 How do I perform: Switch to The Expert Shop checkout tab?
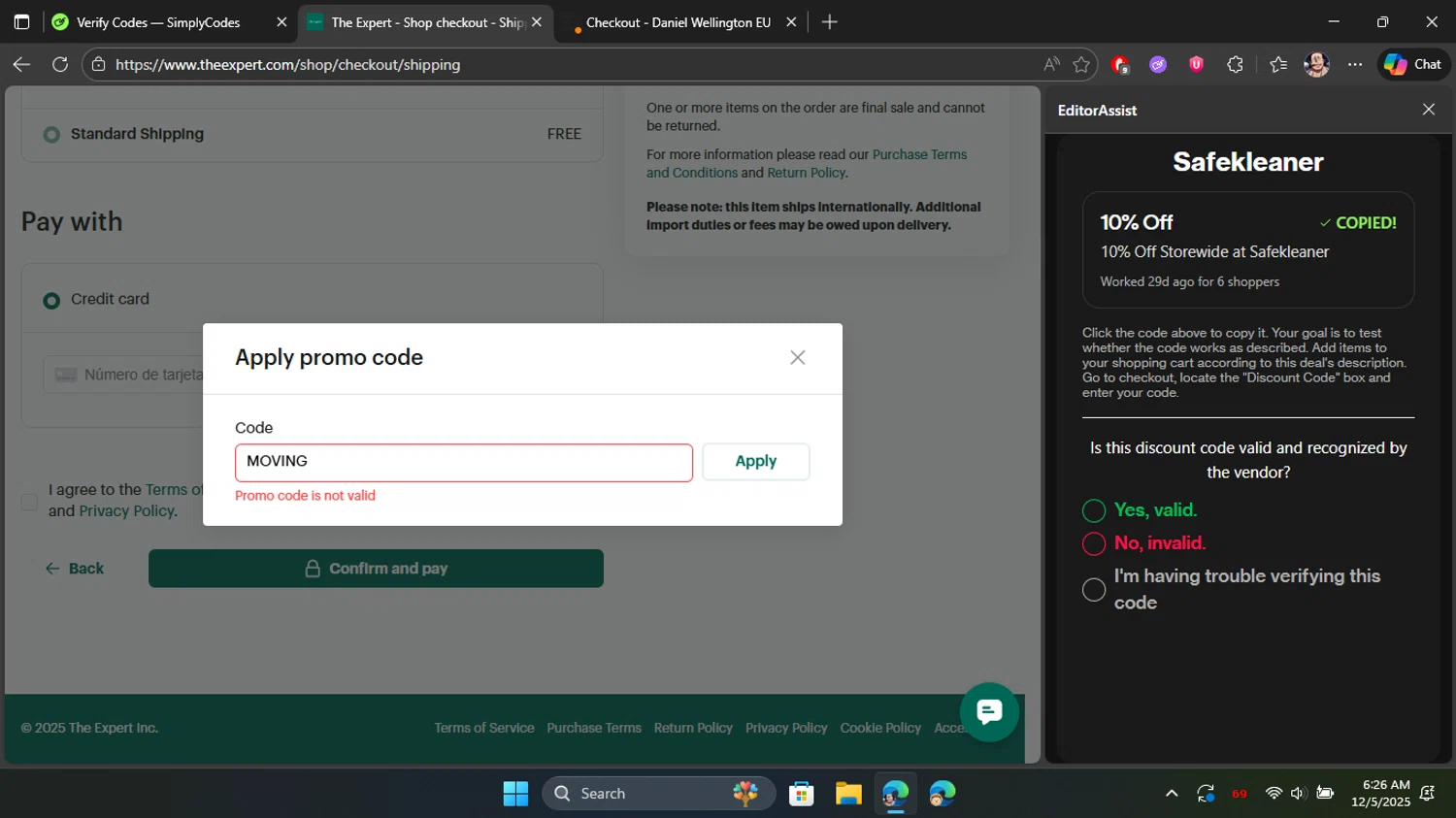(x=427, y=22)
